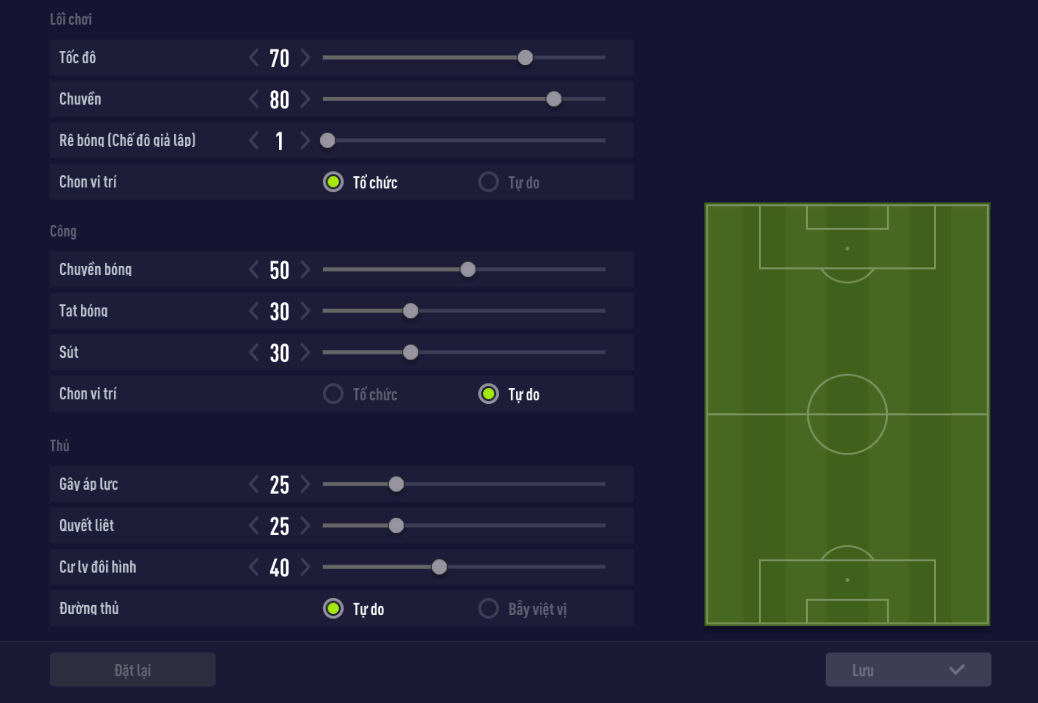Image resolution: width=1038 pixels, height=703 pixels.
Task: Decrease Chuyền bóng value with left arrow
Action: pos(254,270)
